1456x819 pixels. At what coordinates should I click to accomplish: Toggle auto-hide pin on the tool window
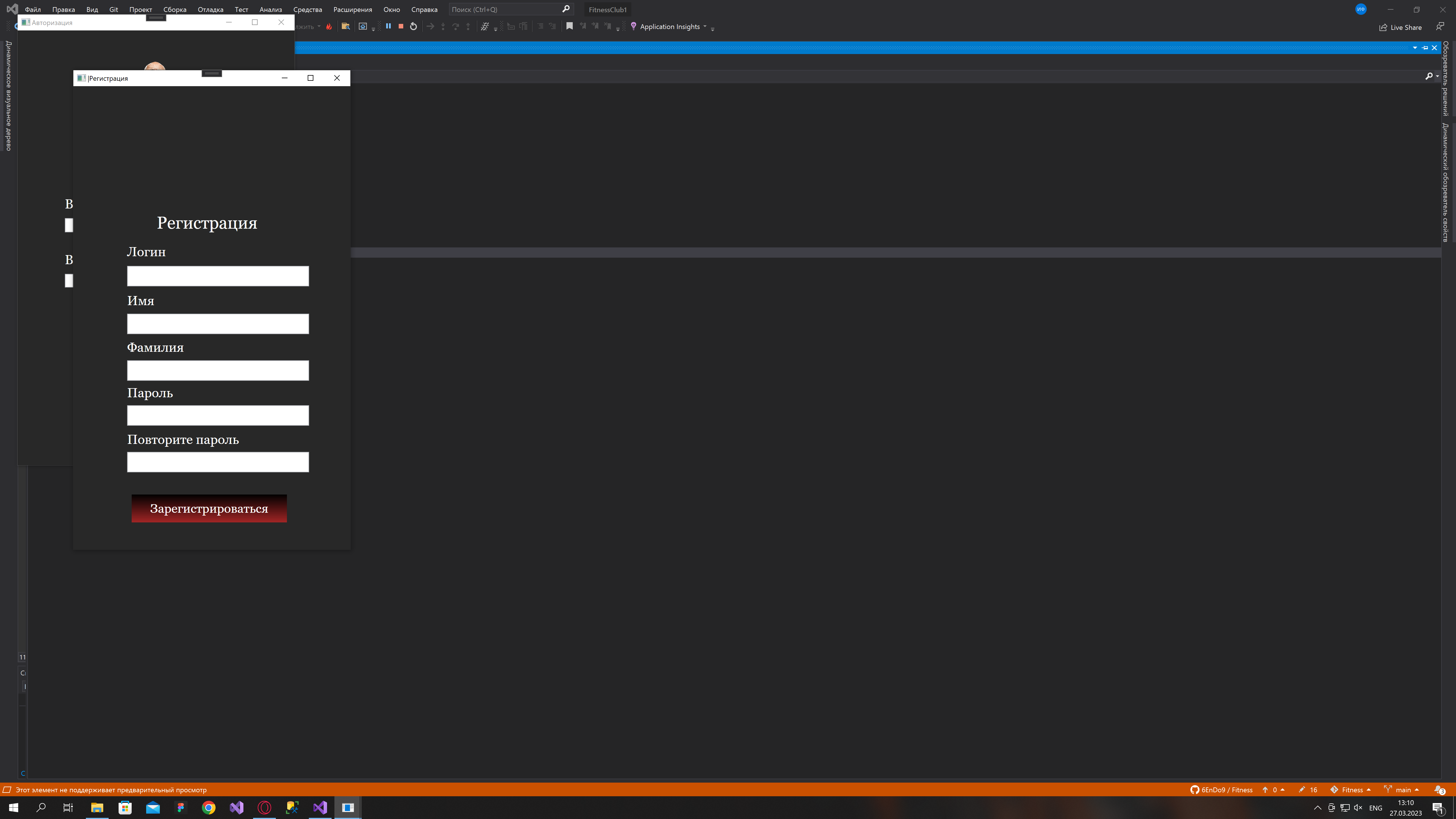[x=1424, y=47]
